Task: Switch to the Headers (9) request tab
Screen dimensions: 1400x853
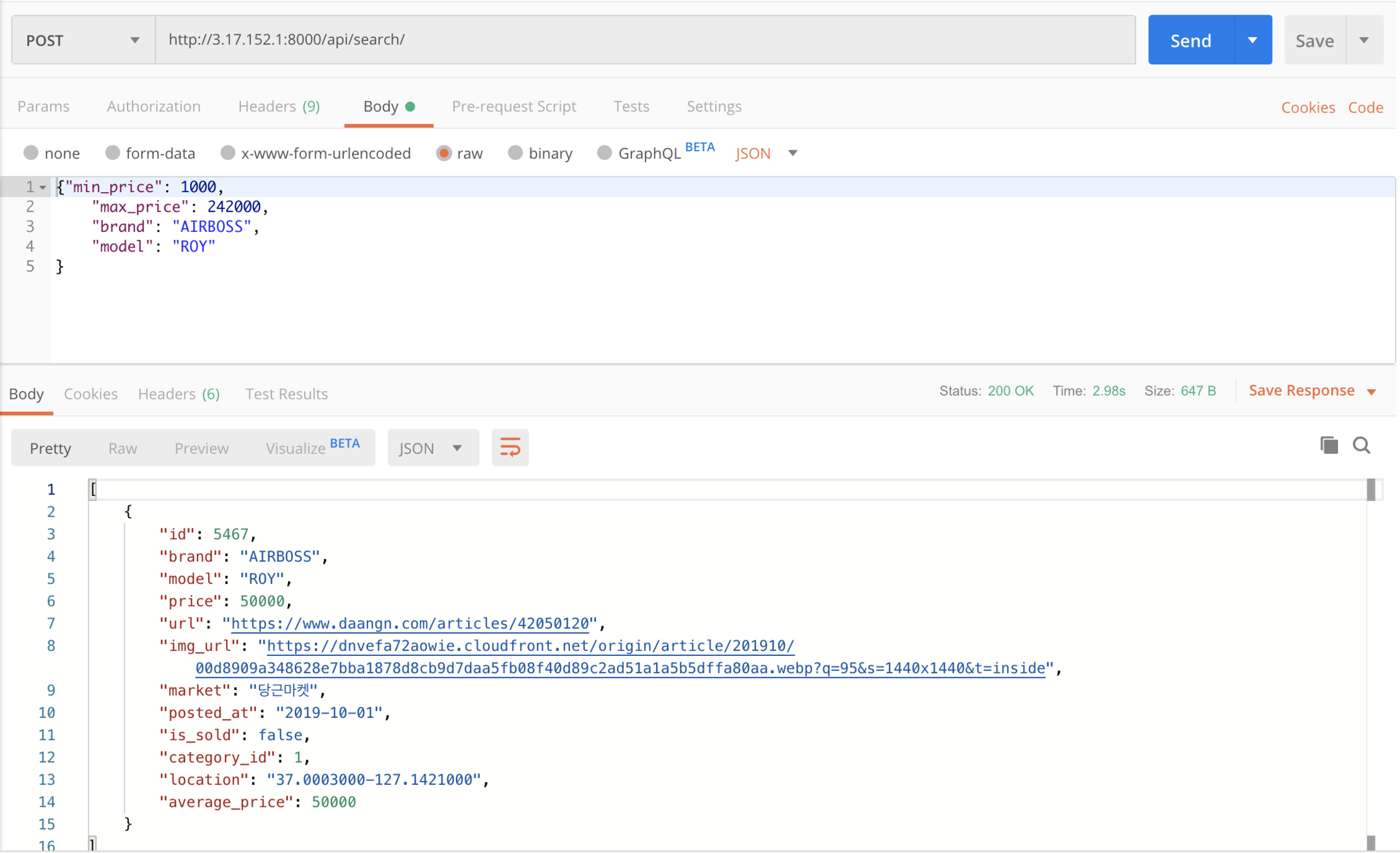Action: 278,106
